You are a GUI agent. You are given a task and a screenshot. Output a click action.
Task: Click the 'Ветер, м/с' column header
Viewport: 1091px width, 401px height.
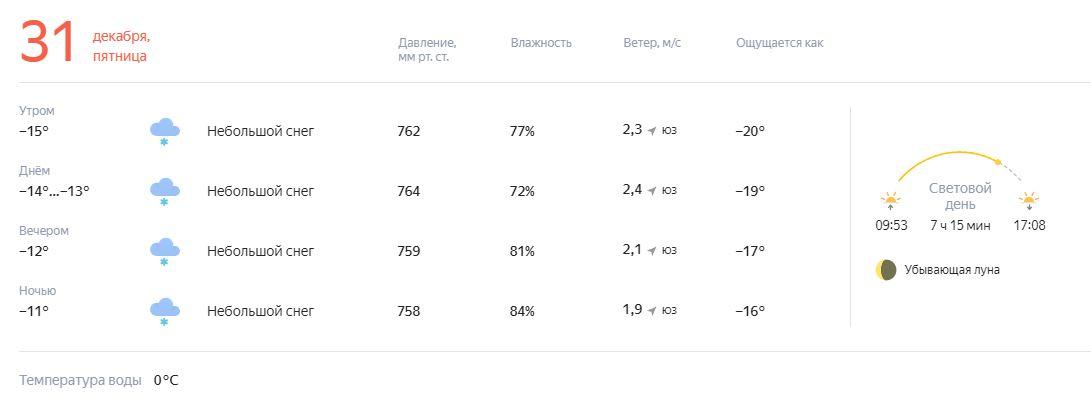pos(652,43)
